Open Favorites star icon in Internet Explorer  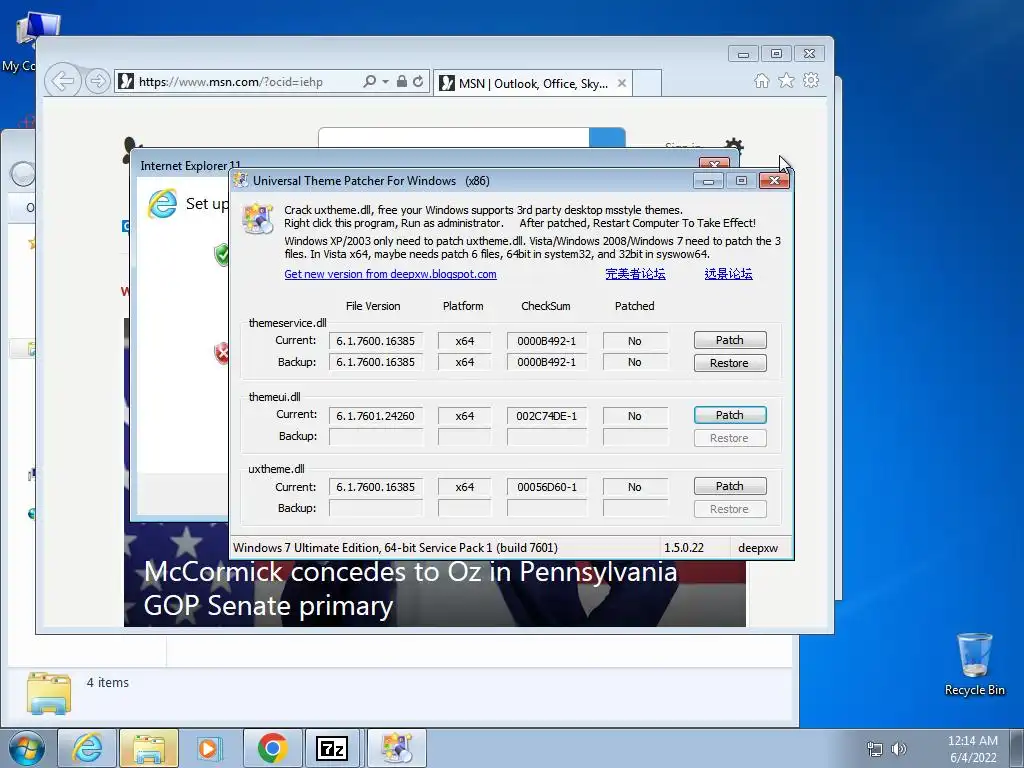click(786, 80)
